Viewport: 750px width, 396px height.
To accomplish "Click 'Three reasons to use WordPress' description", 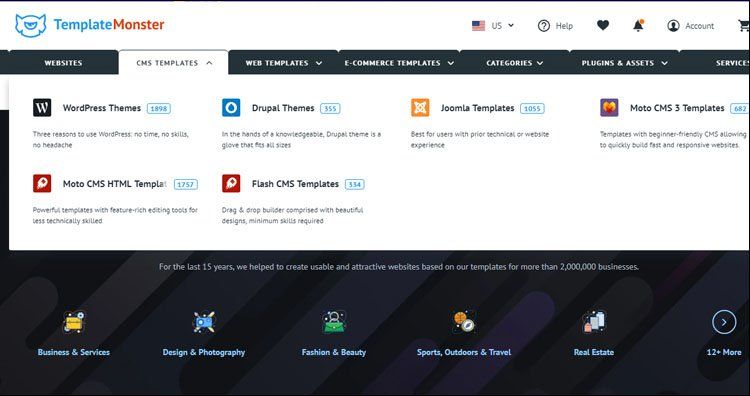I will [110, 139].
